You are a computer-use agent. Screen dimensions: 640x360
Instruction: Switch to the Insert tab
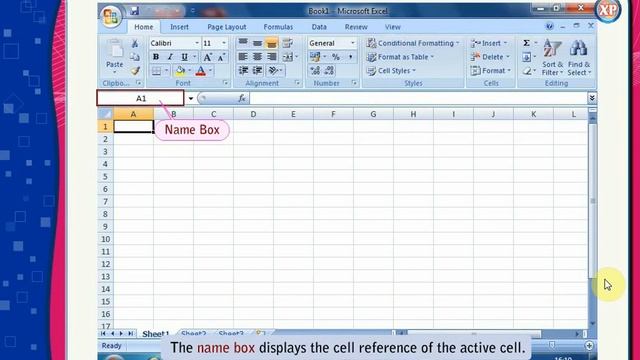(x=179, y=27)
